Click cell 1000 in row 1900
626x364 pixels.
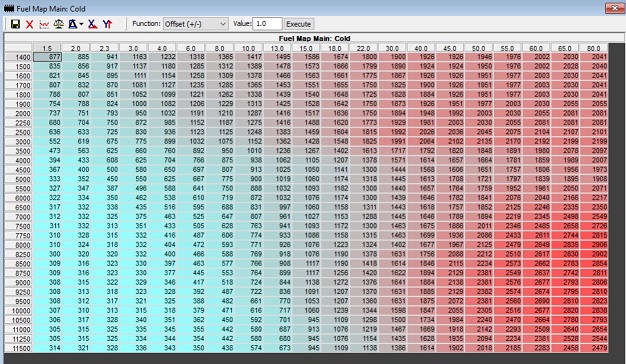(133, 104)
